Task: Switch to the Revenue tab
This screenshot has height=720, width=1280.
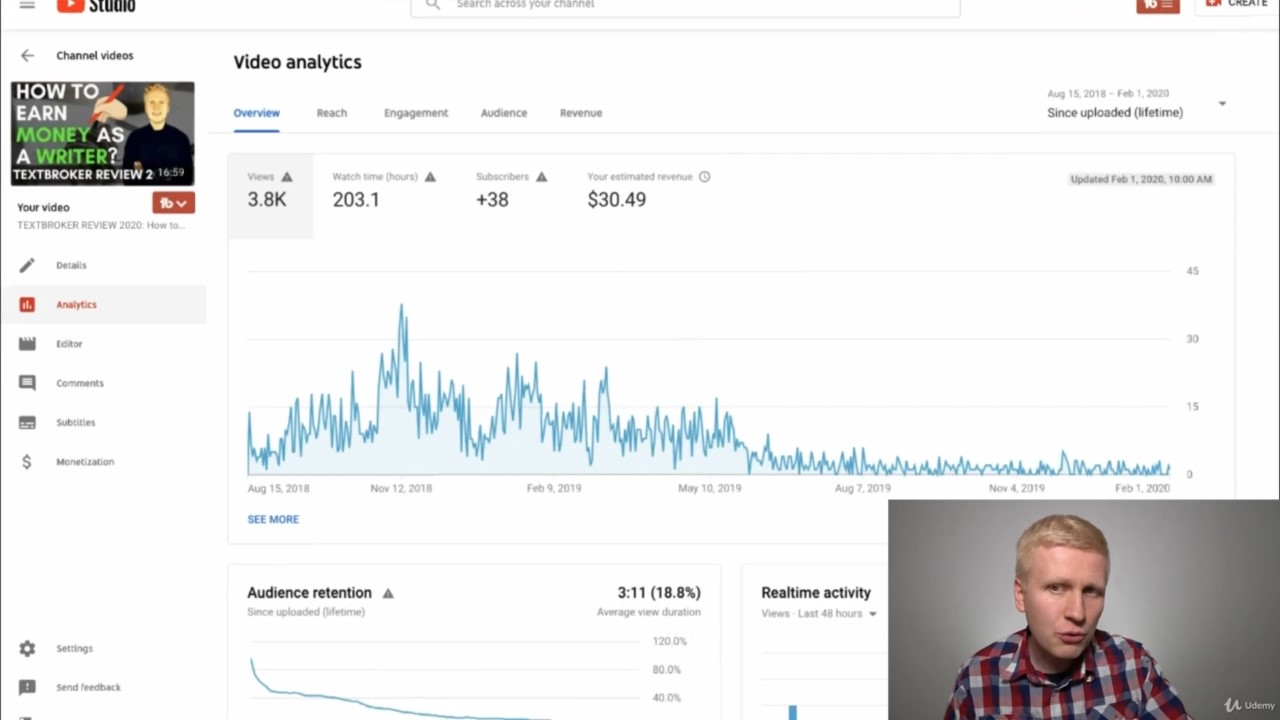Action: point(581,113)
